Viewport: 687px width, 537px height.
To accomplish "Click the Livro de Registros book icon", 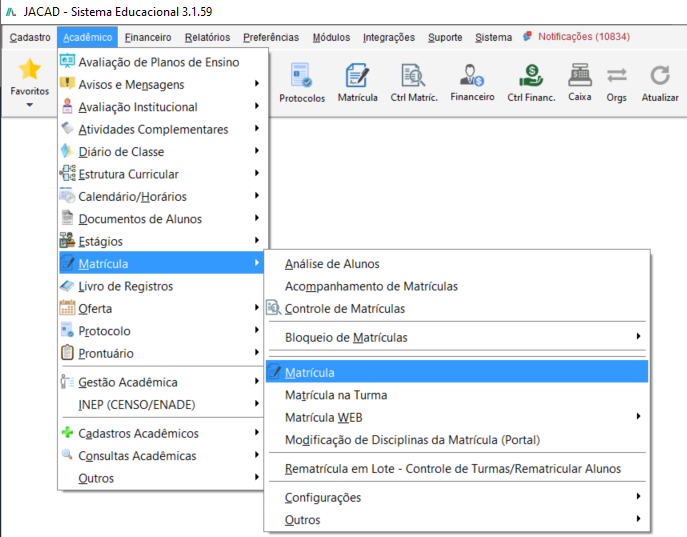I will pyautogui.click(x=67, y=286).
